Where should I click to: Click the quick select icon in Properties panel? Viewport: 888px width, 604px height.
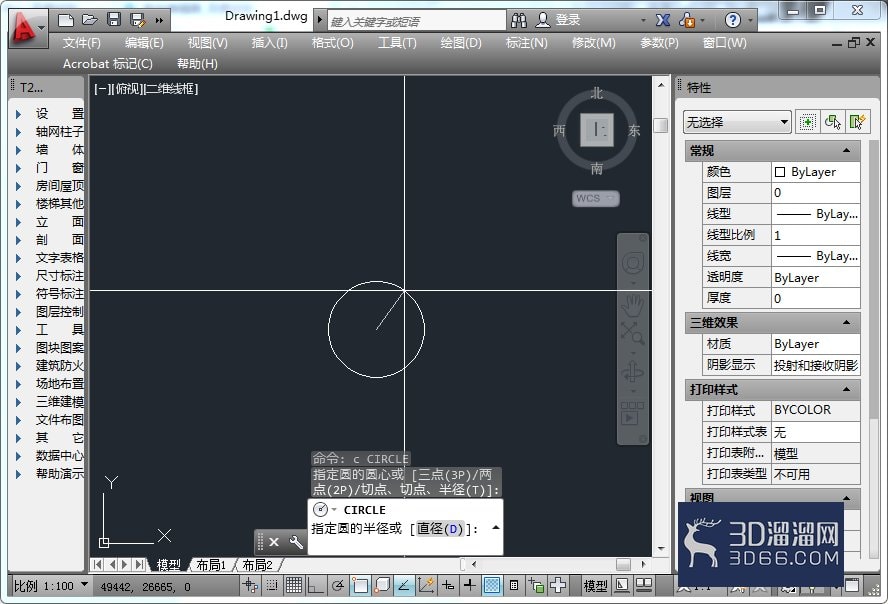coord(857,122)
